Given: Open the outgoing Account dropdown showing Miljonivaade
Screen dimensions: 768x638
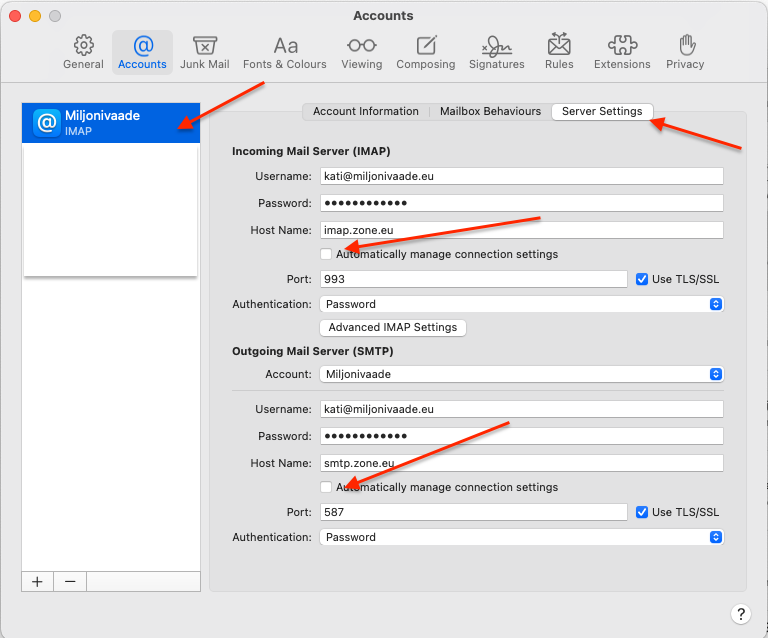Looking at the screenshot, I should click(521, 374).
